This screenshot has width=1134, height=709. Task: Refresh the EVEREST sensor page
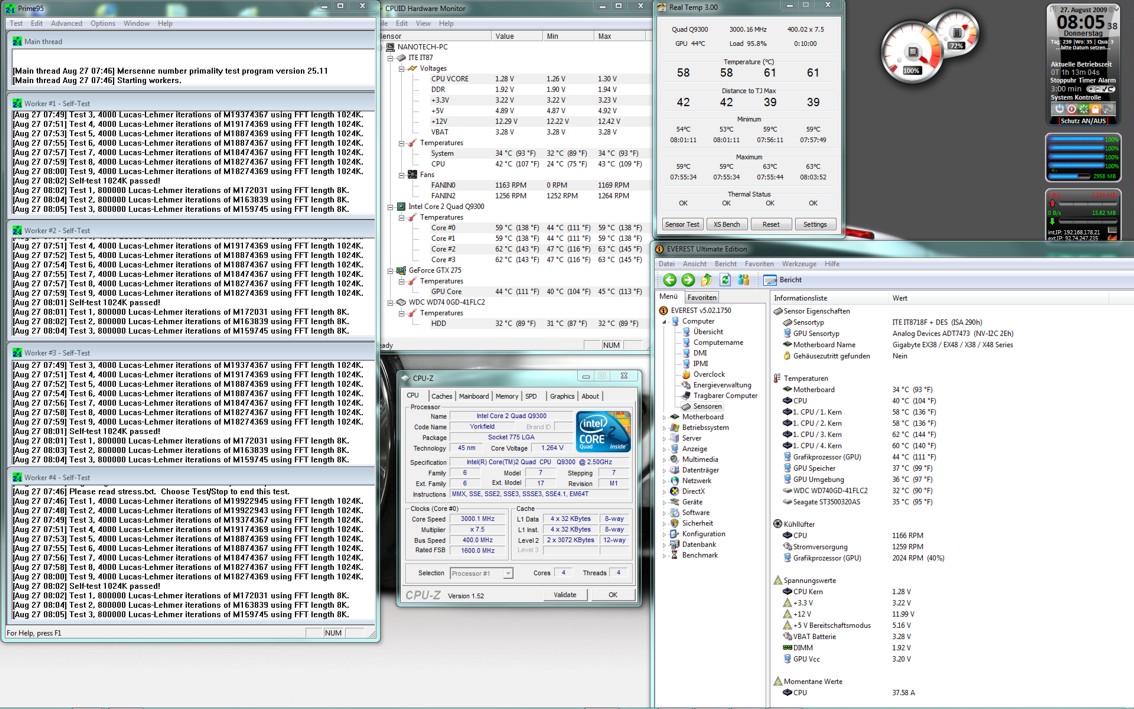pos(725,280)
